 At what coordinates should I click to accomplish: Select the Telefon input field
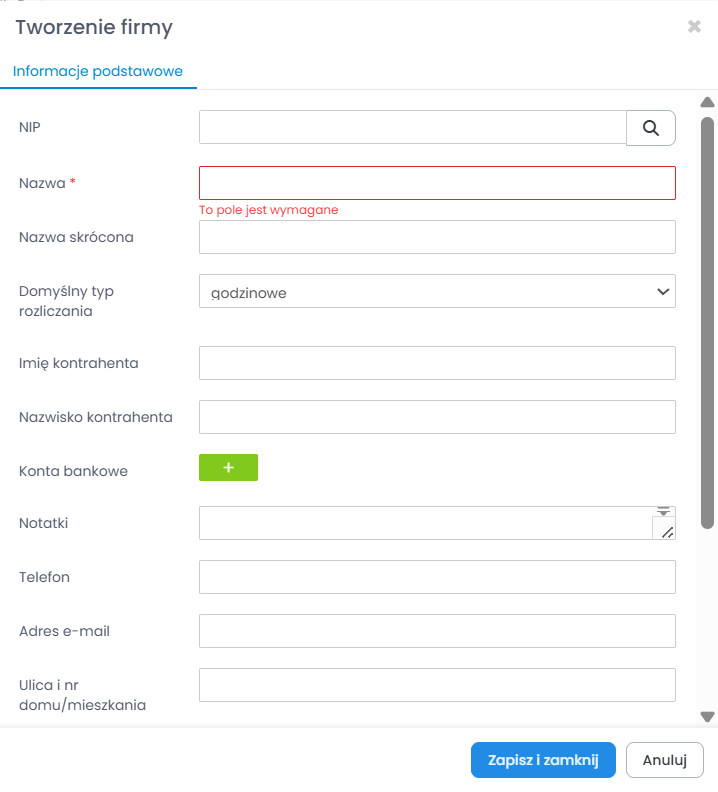(437, 577)
